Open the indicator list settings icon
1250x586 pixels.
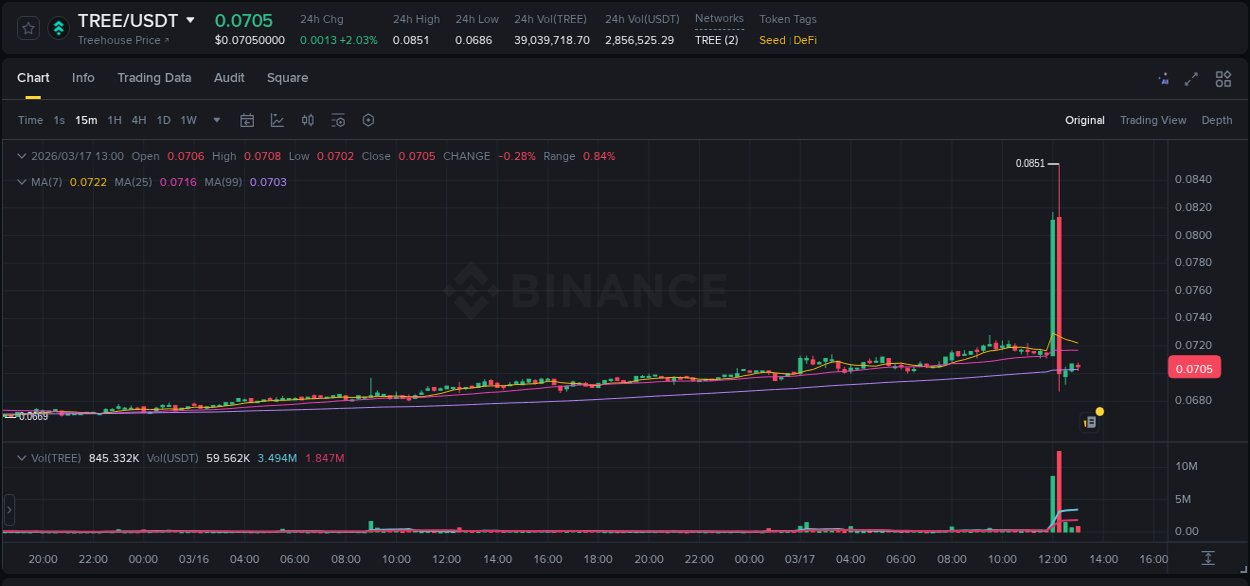tap(338, 120)
